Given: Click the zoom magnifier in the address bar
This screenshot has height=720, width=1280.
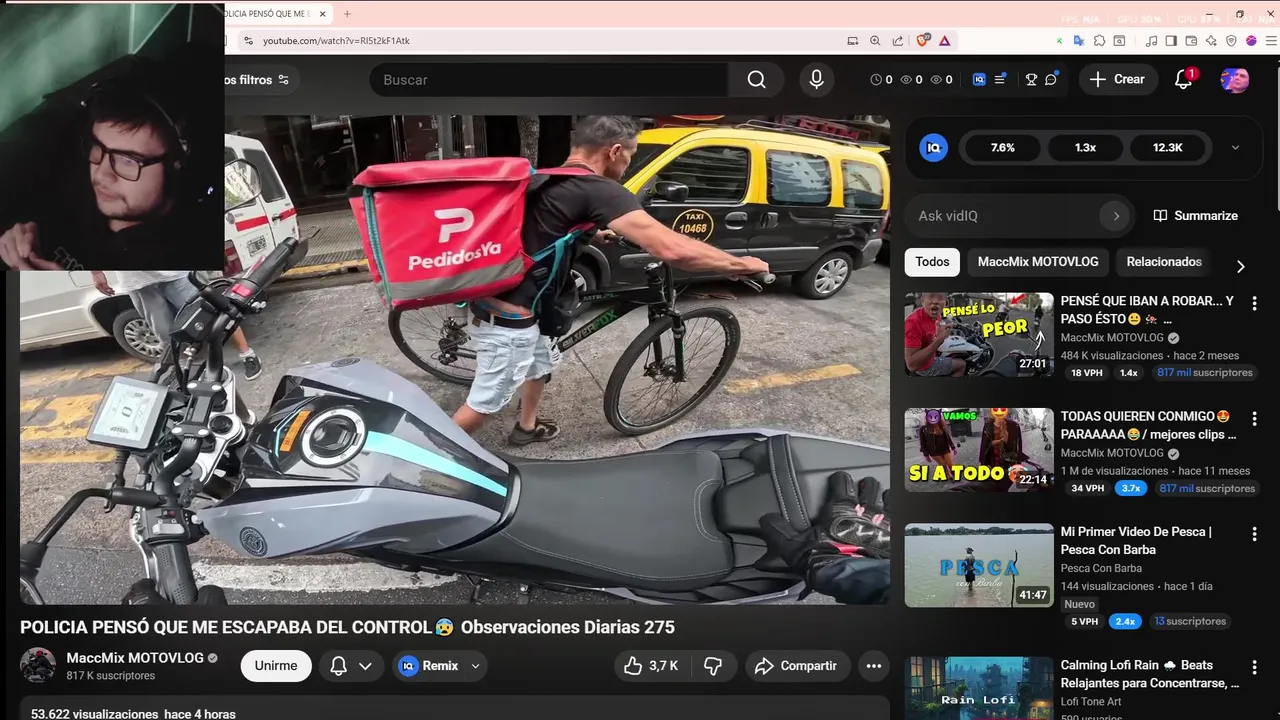Looking at the screenshot, I should pos(875,41).
